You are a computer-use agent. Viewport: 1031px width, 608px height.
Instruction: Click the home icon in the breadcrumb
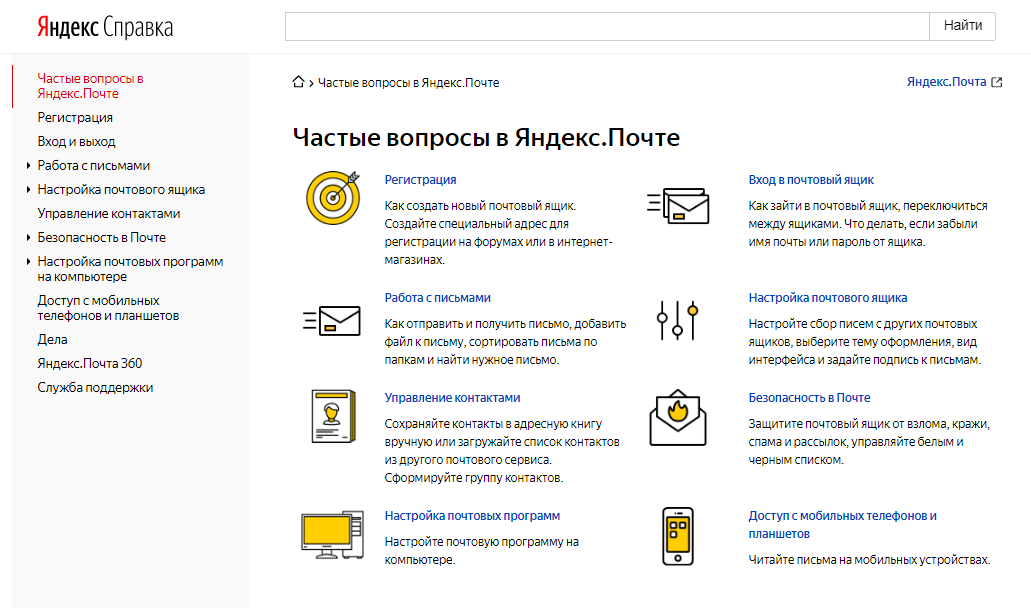298,82
